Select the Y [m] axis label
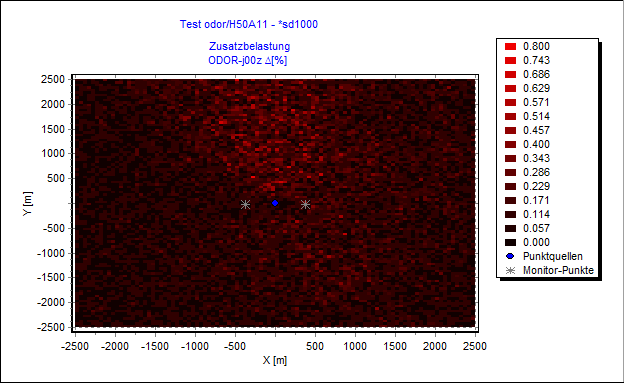 click(27, 204)
